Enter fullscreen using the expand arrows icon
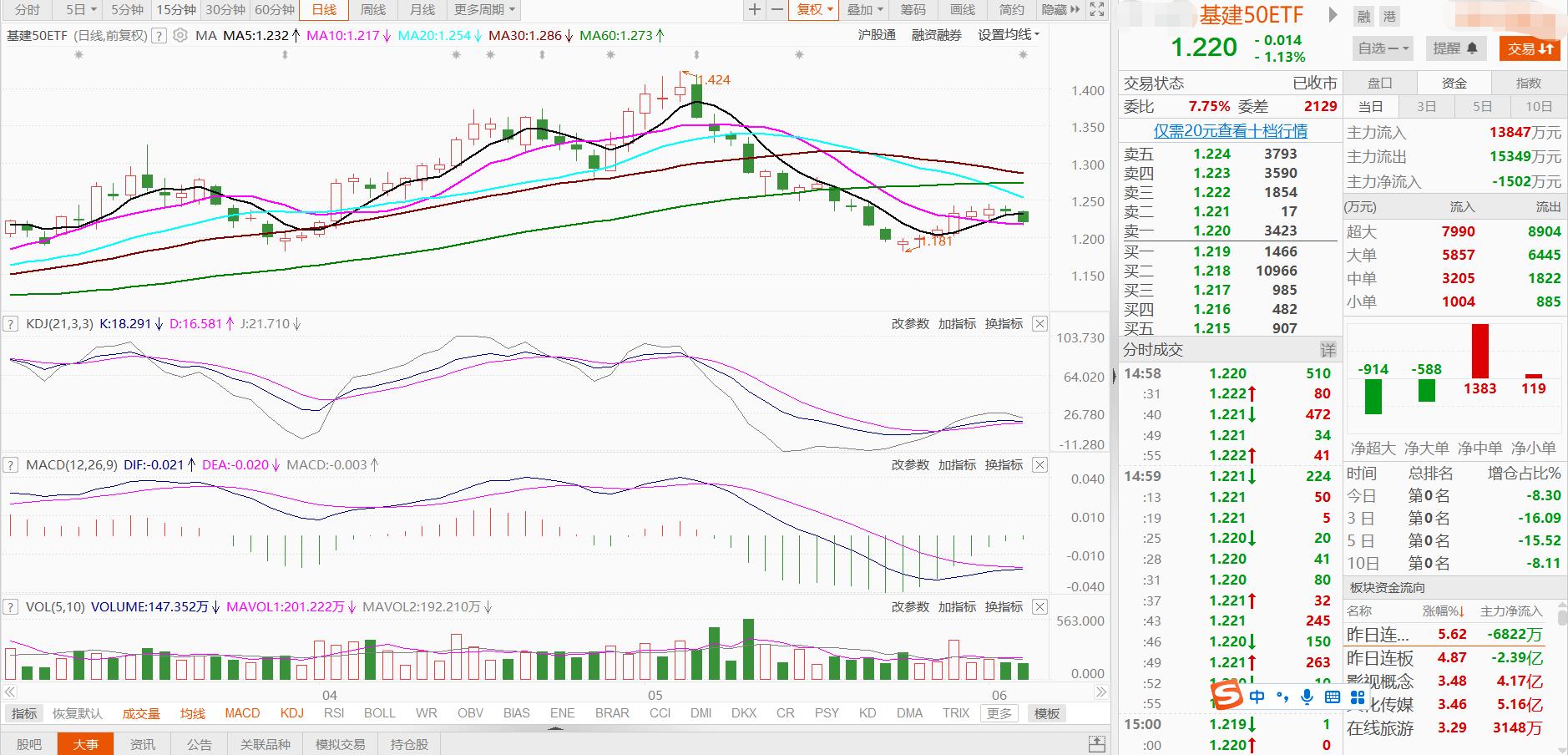The height and width of the screenshot is (755, 1568). point(1097,9)
